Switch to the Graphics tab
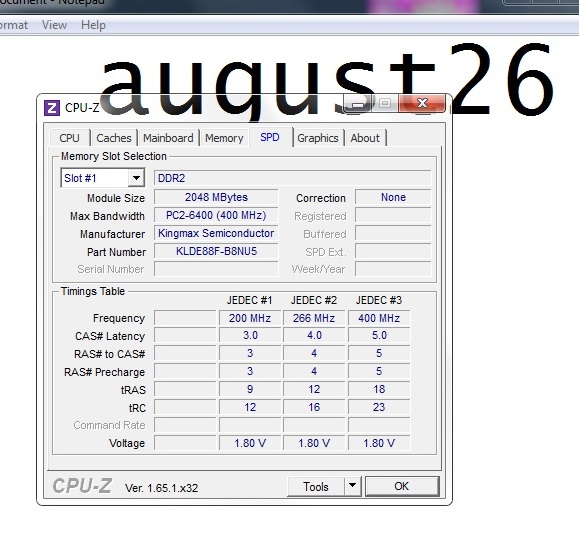This screenshot has width=579, height=535. [x=318, y=138]
